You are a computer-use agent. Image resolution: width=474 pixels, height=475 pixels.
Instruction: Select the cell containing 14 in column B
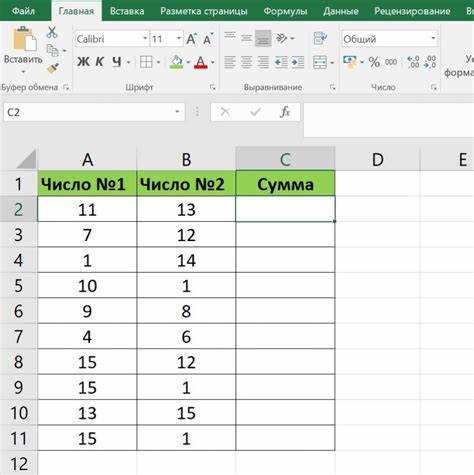coord(186,260)
